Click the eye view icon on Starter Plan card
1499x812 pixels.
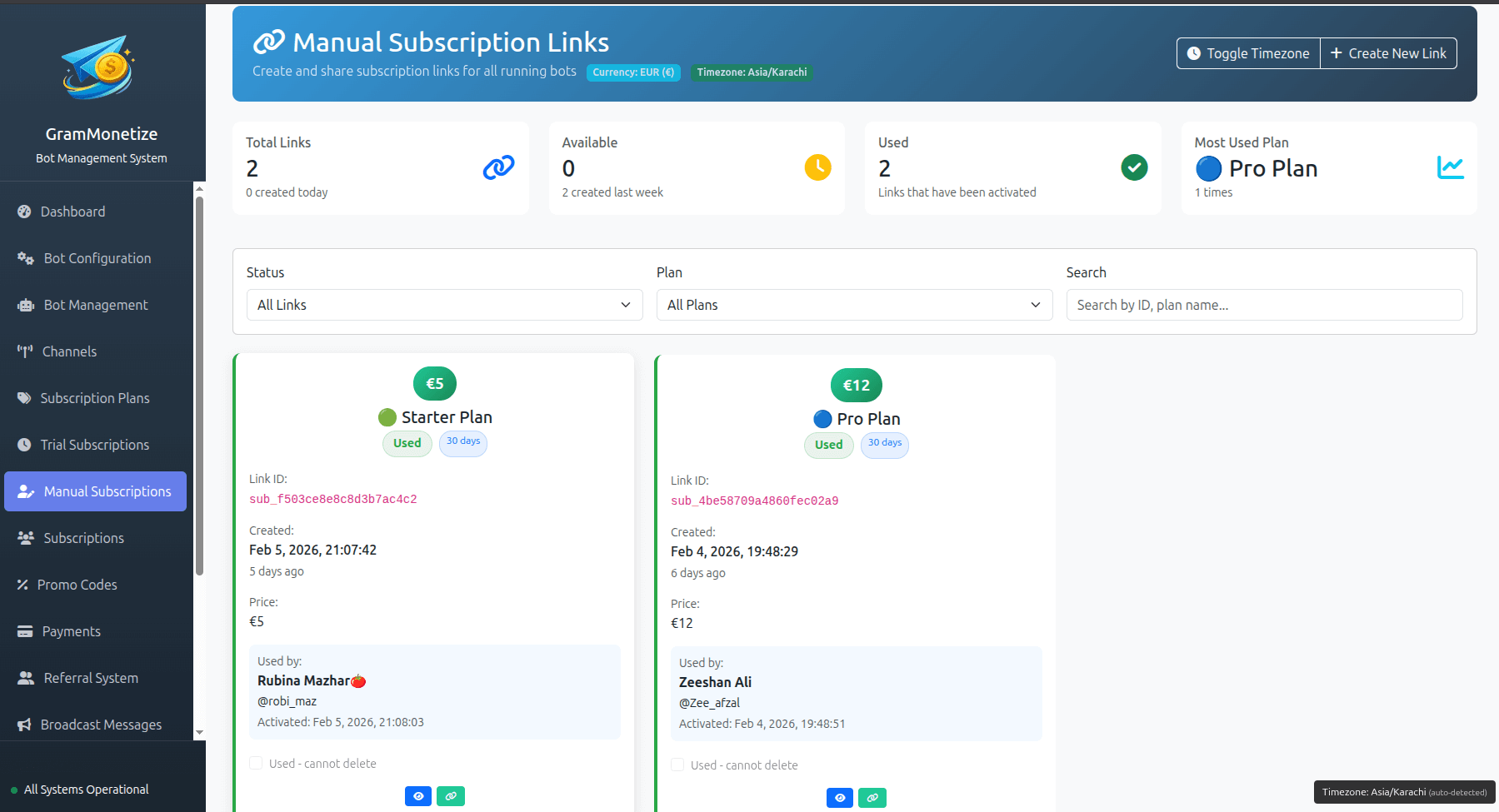coord(417,796)
